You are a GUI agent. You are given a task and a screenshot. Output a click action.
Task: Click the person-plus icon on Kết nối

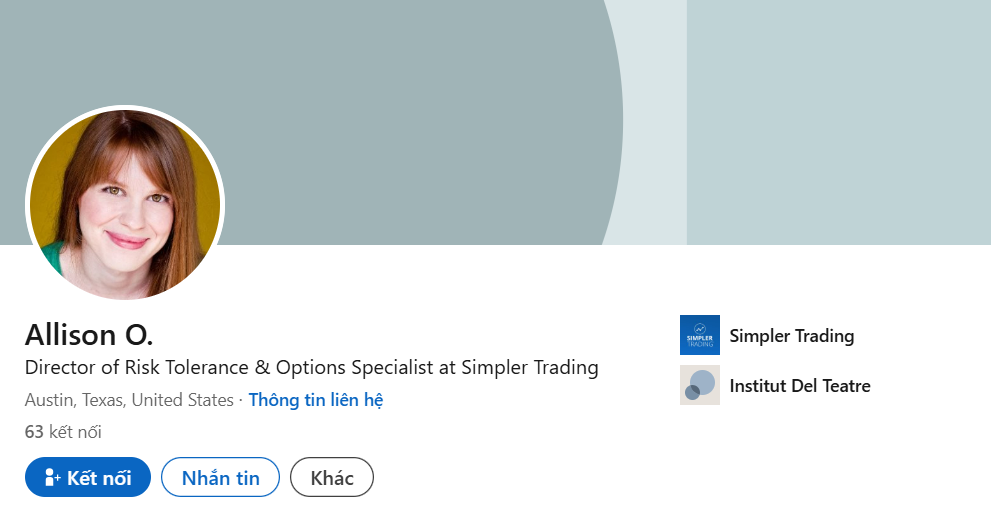tap(52, 478)
